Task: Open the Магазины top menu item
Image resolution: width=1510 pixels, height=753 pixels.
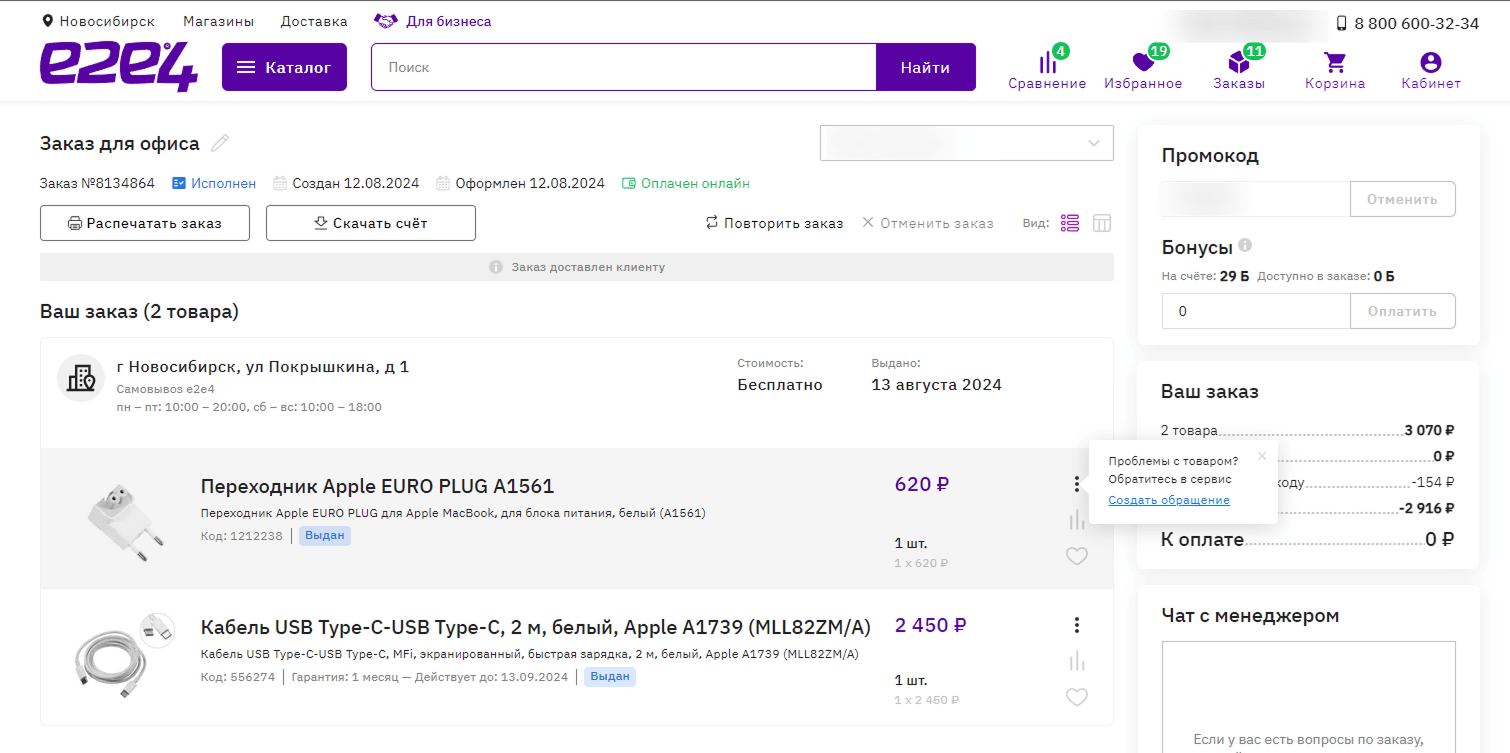Action: 218,21
